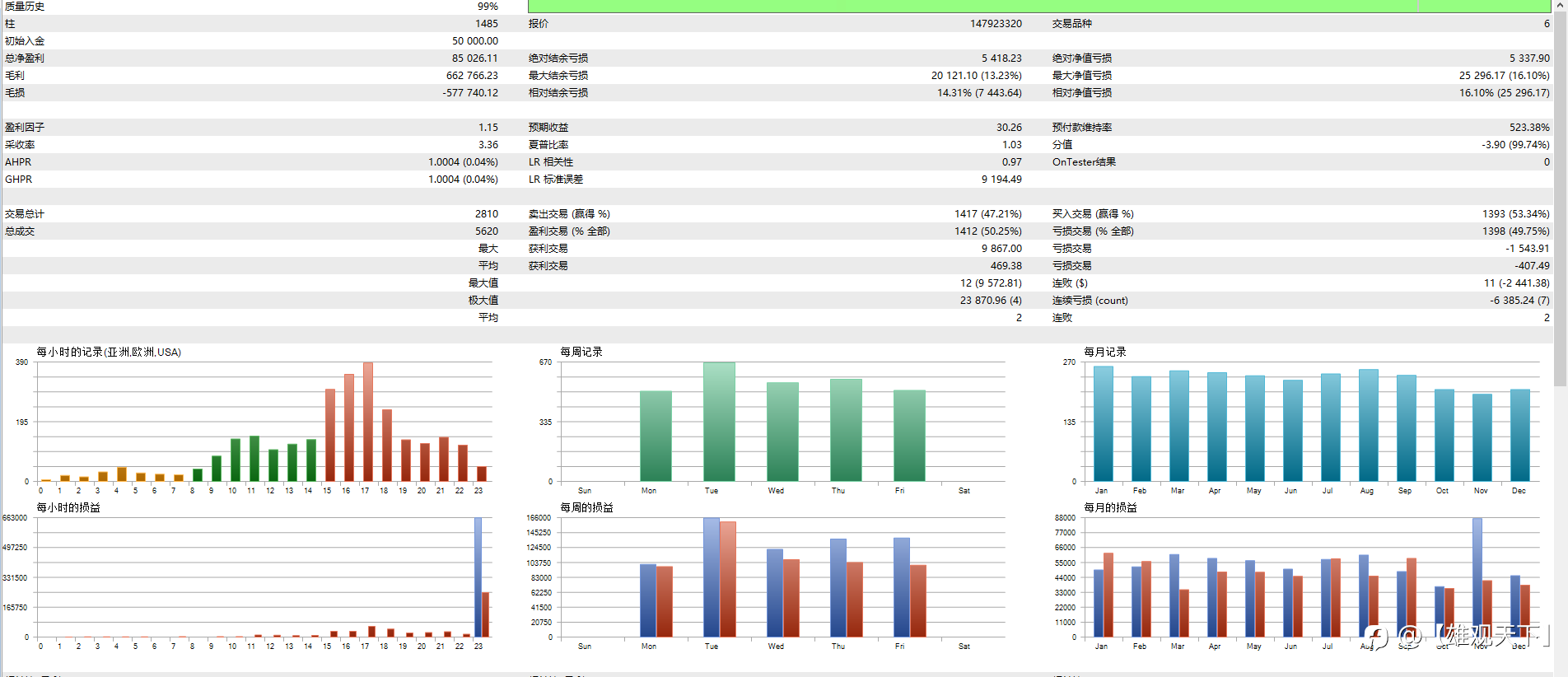
Task: Click the 'GHPR' label
Action: click(18, 179)
